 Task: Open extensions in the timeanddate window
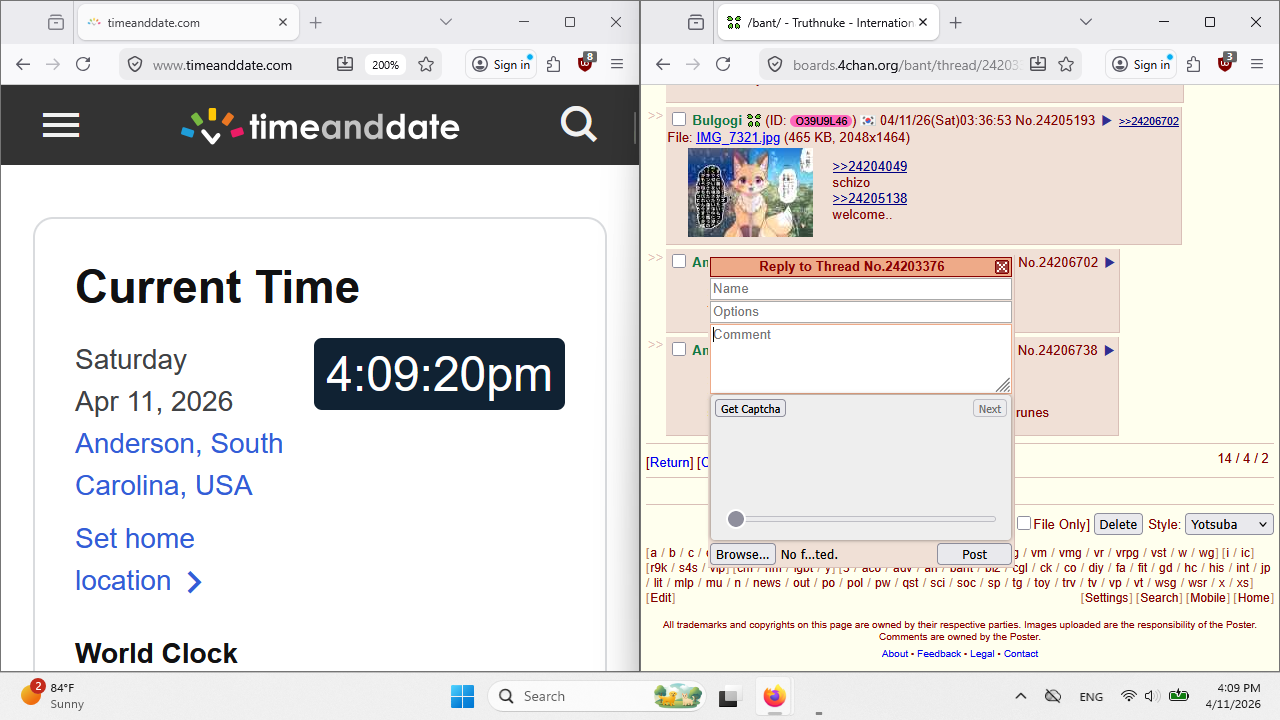(553, 64)
